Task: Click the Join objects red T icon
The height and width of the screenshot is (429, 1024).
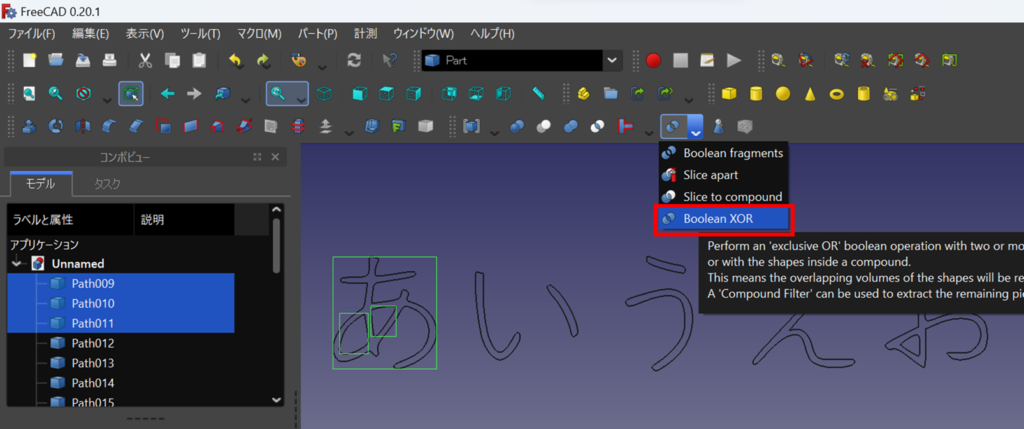Action: point(625,126)
